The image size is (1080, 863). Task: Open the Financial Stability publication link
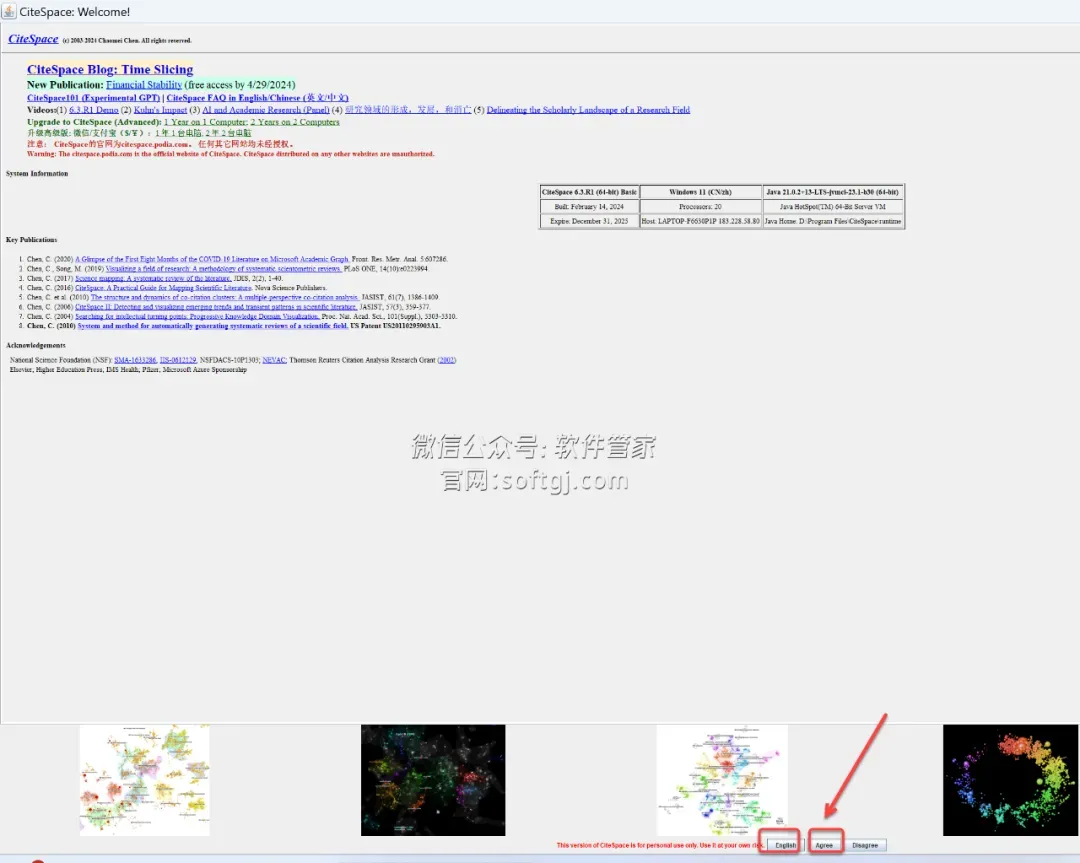[x=144, y=85]
